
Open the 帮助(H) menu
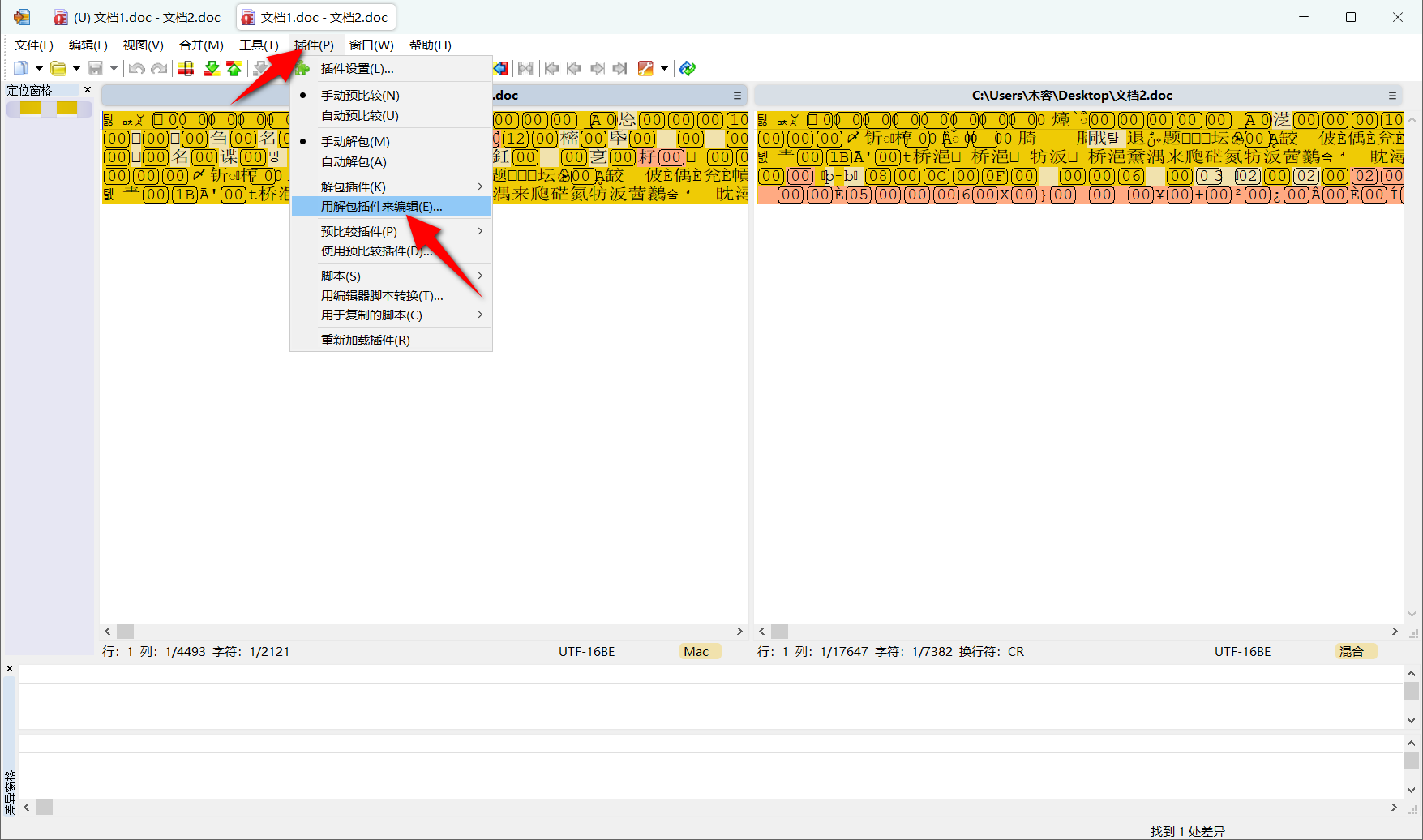coord(431,45)
